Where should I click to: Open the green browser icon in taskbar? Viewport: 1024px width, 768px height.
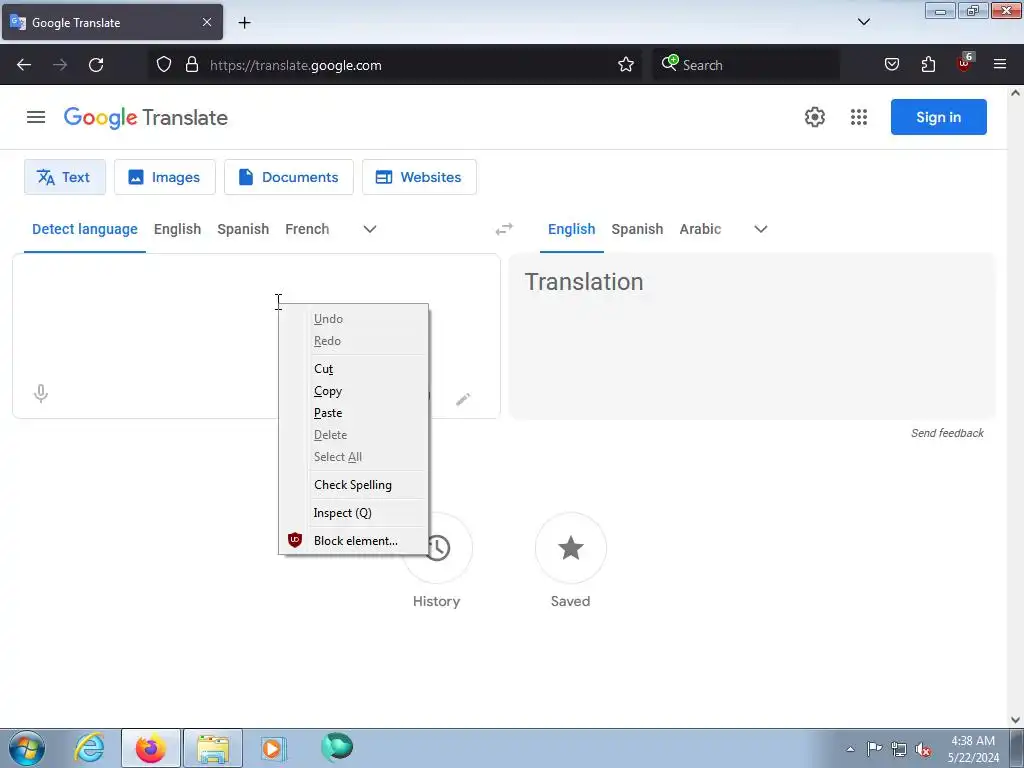(337, 747)
